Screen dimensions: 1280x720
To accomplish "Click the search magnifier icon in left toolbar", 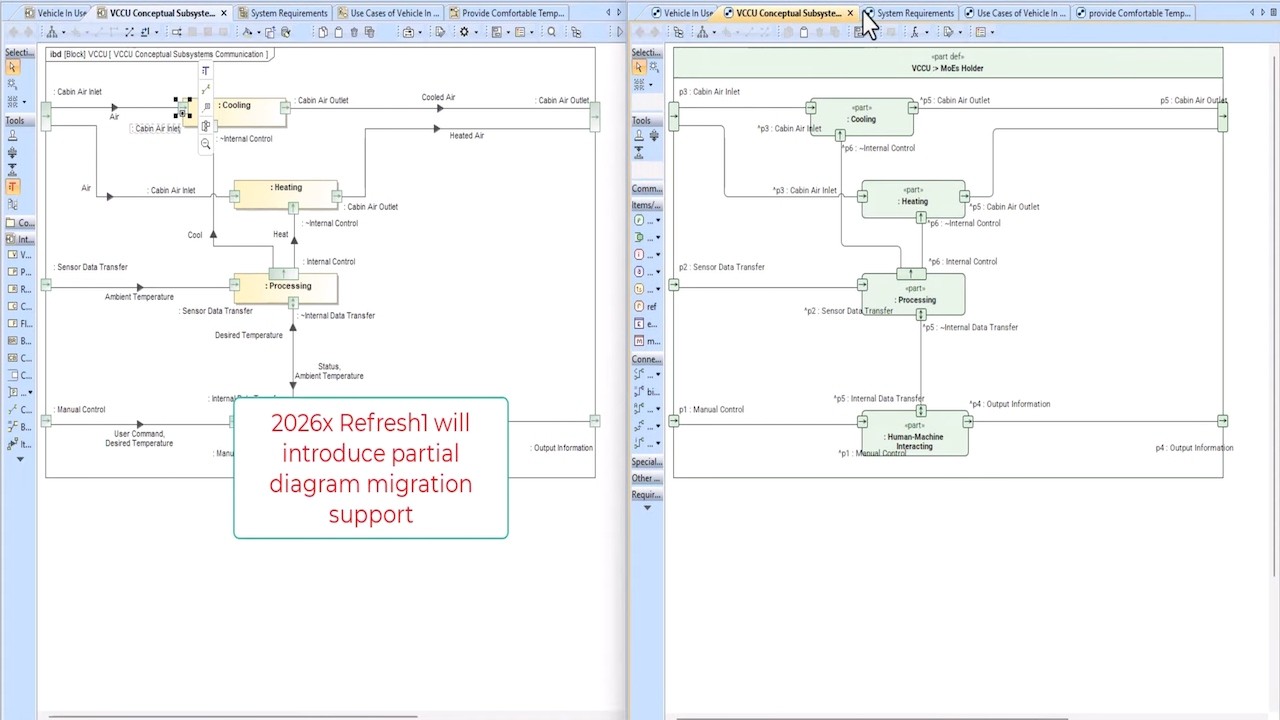I will coord(552,32).
